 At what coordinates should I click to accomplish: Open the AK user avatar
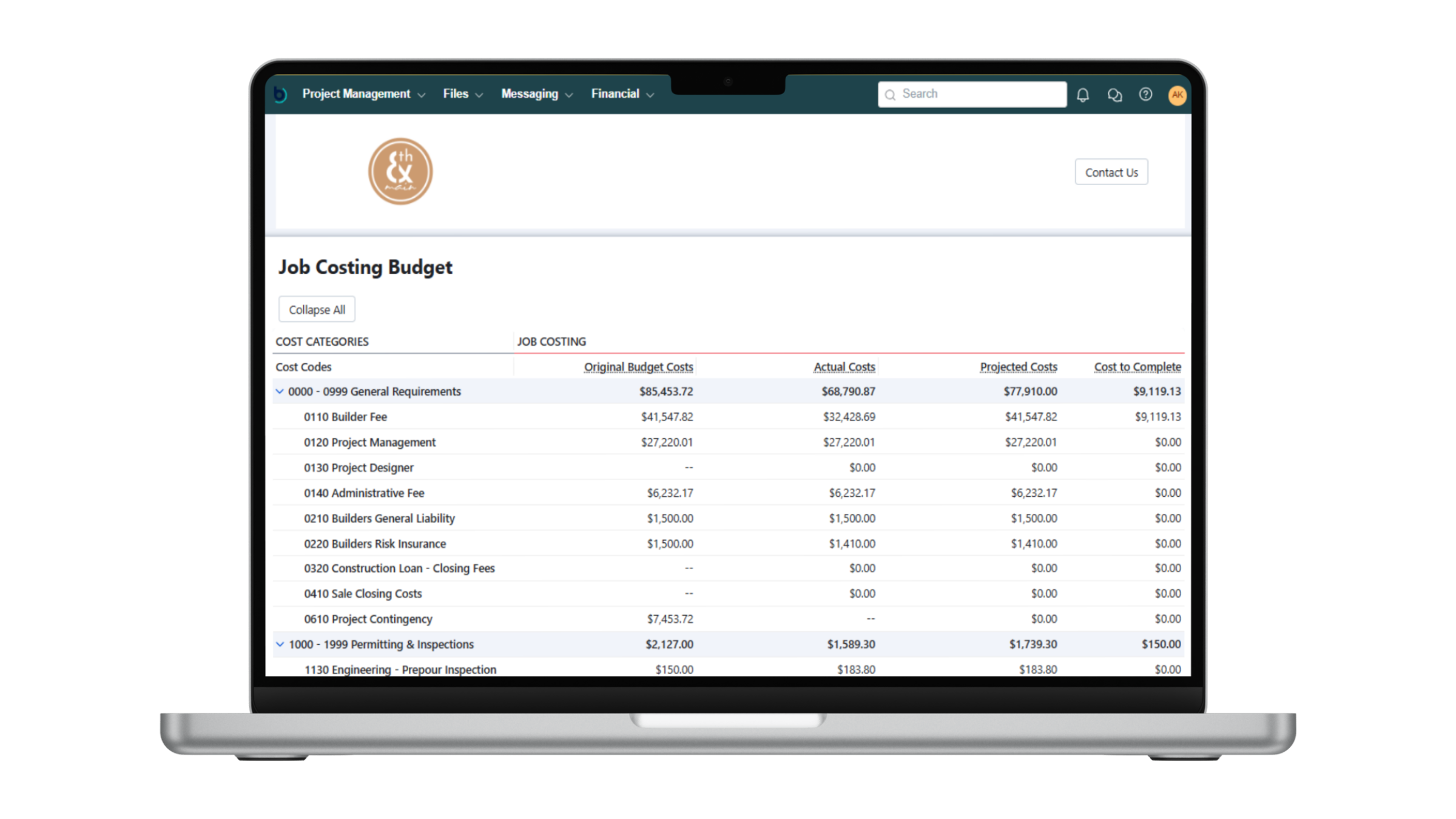coord(1177,95)
